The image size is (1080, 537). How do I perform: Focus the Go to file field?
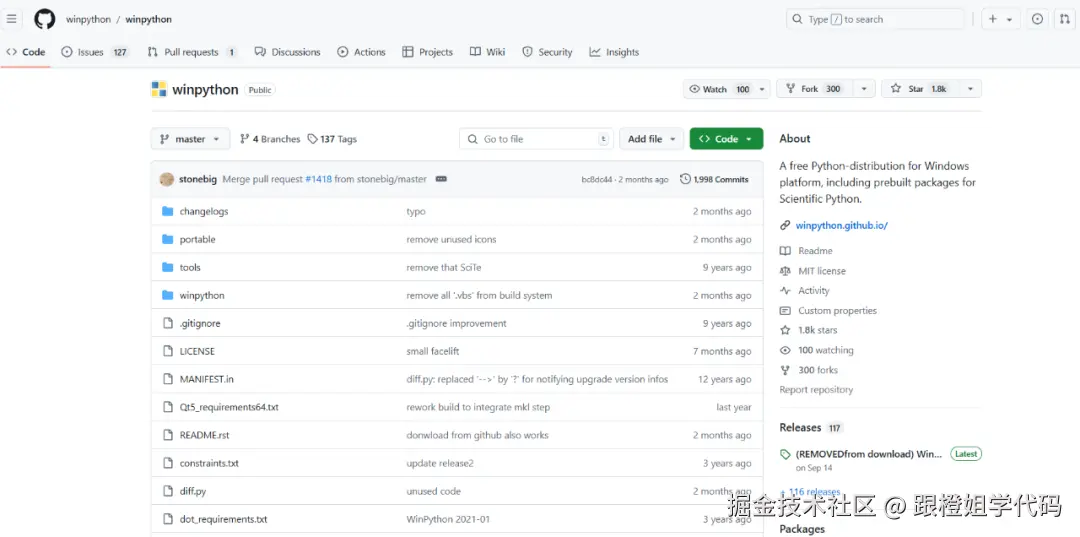point(537,138)
